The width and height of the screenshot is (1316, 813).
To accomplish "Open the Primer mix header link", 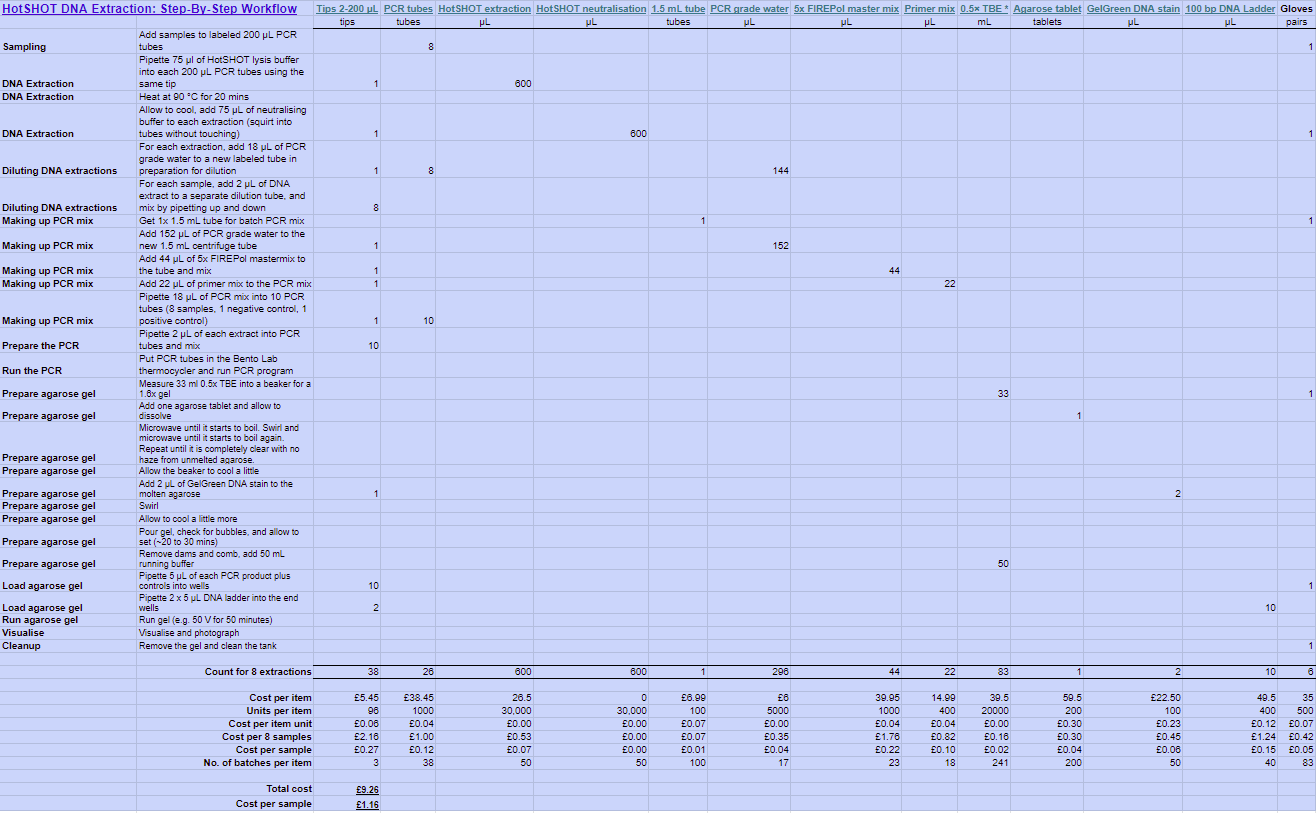I will (x=929, y=9).
